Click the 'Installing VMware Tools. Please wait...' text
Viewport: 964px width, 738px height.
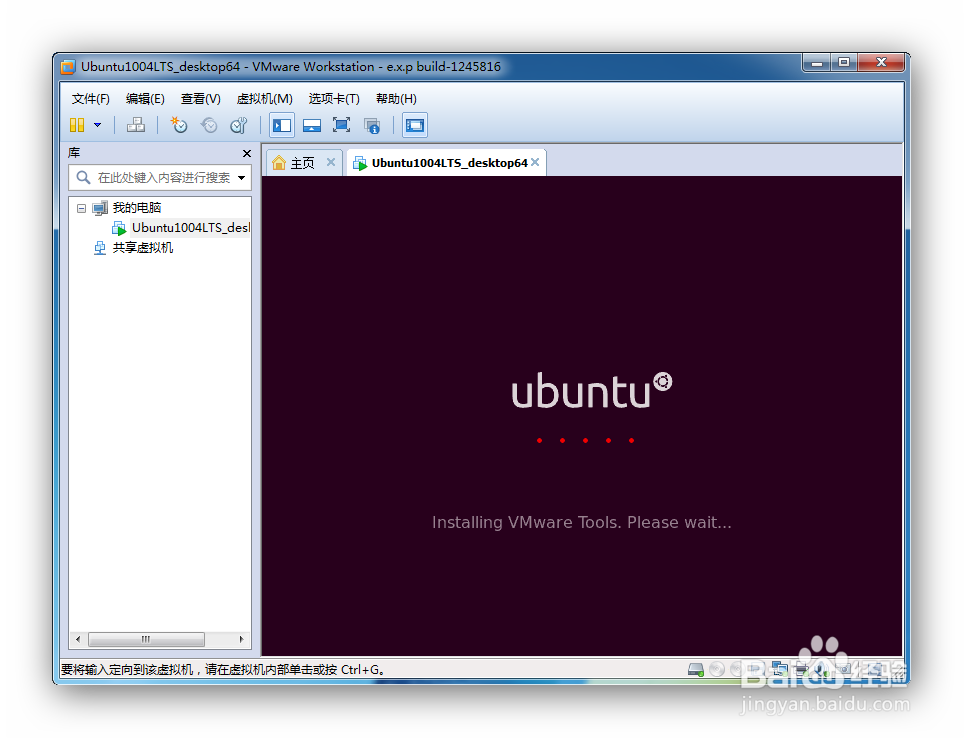pos(582,522)
